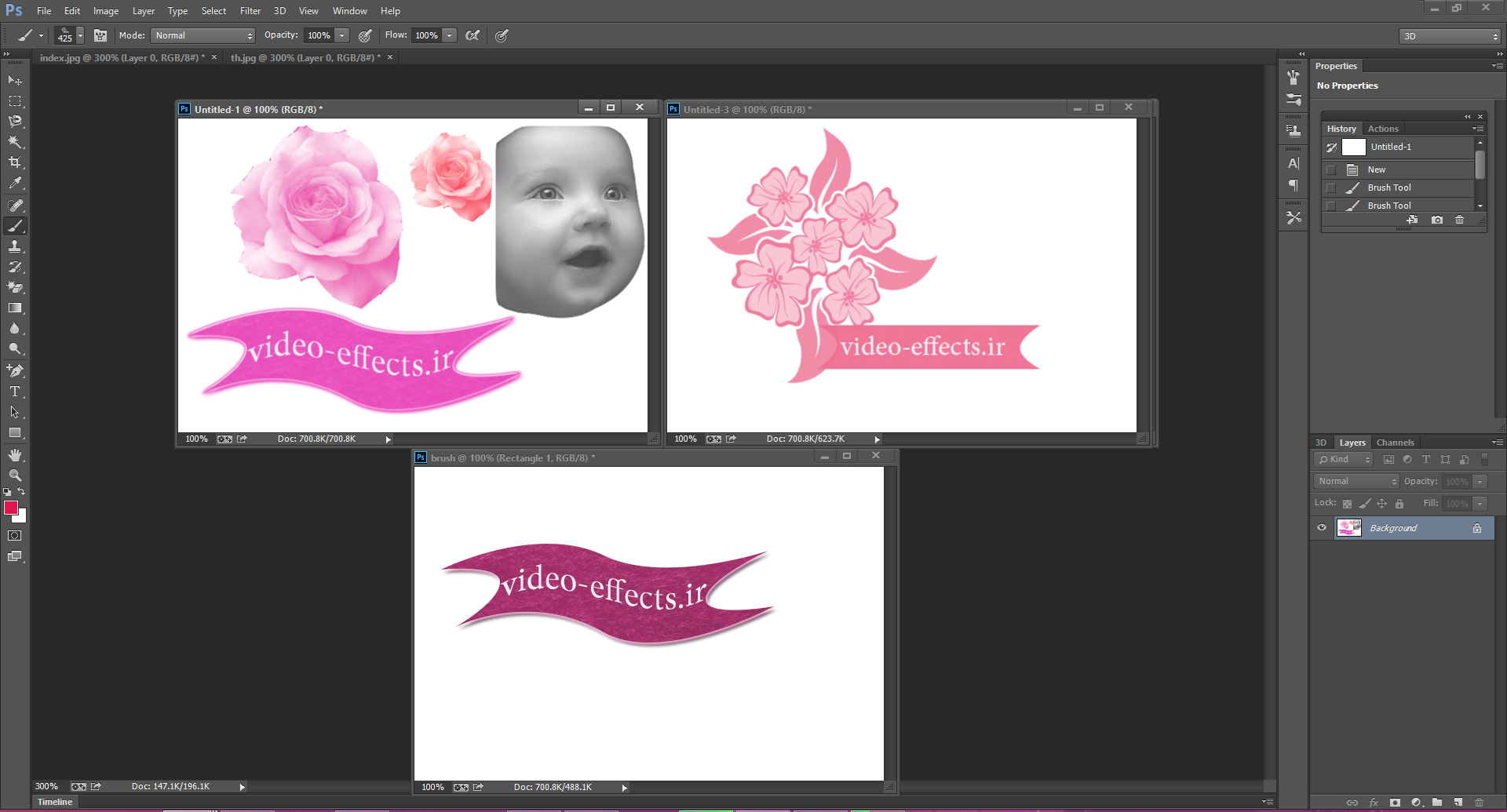Select the Clone Stamp tool
Image resolution: width=1507 pixels, height=812 pixels.
pos(15,246)
